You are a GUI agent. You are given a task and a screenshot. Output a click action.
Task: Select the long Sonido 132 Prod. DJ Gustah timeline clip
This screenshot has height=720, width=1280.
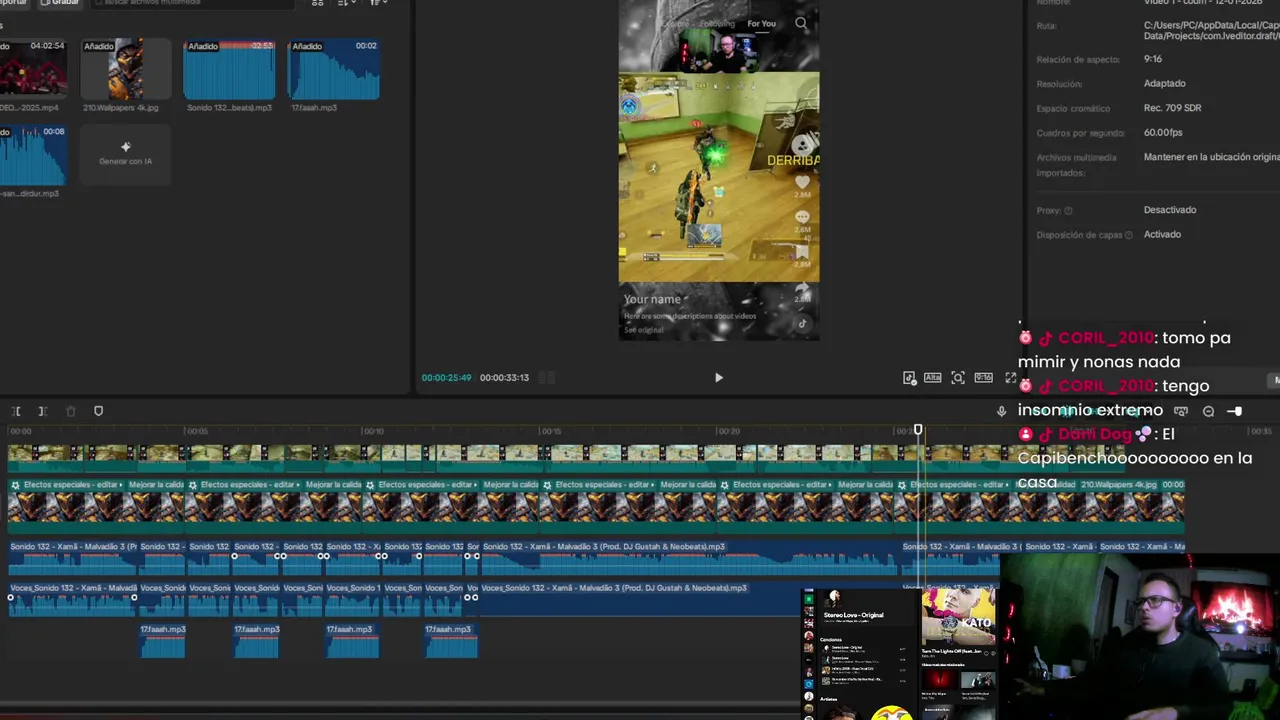tap(690, 559)
